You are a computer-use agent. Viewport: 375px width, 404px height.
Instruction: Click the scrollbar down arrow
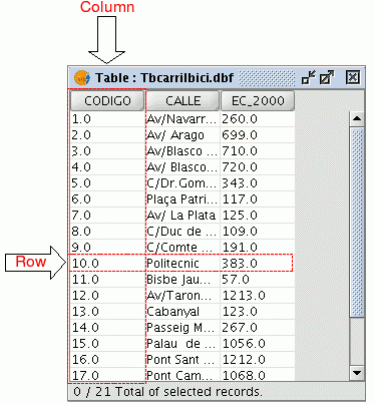point(357,373)
